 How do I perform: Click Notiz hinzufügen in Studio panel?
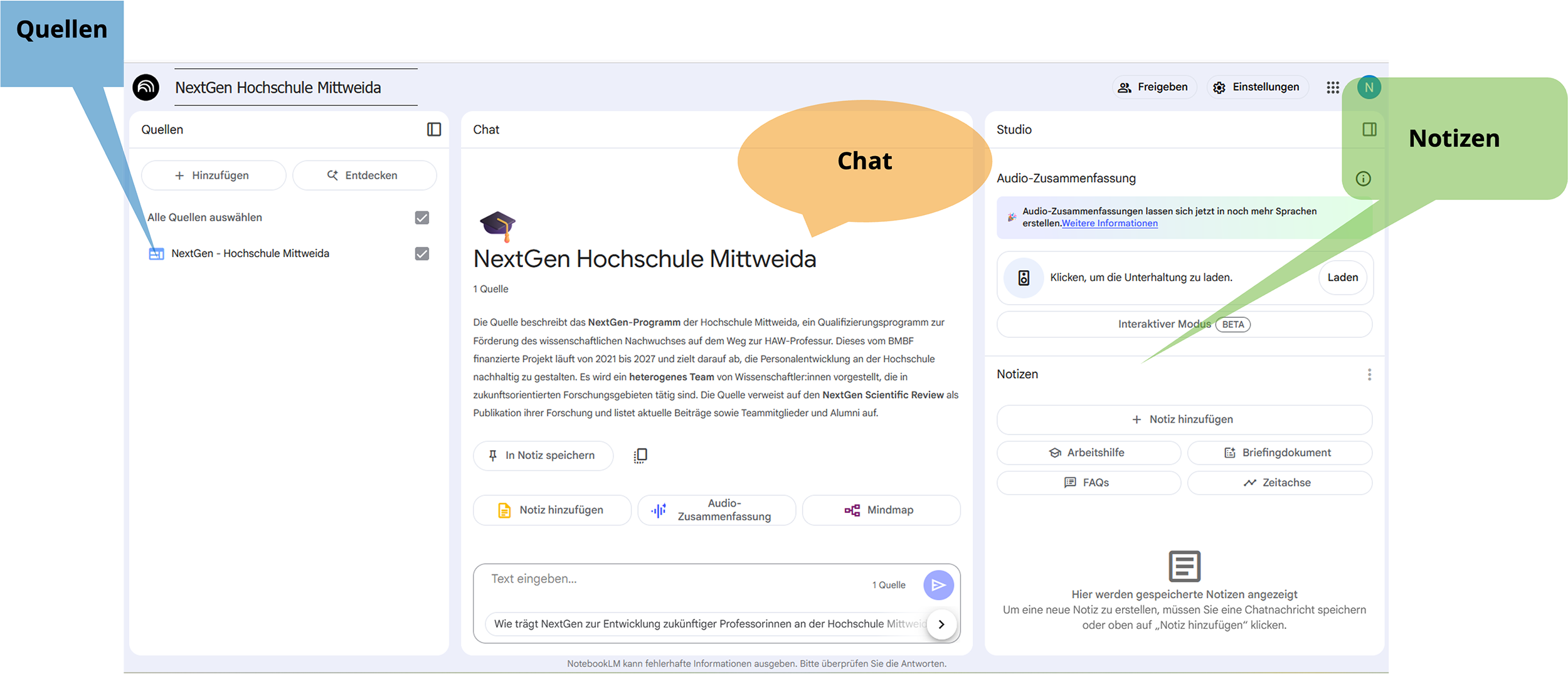(1184, 419)
